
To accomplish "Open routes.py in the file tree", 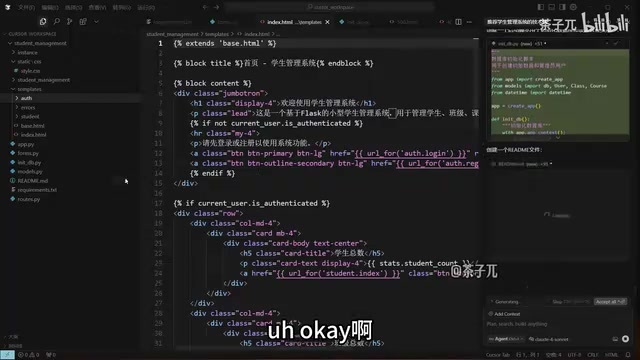I will [x=29, y=199].
